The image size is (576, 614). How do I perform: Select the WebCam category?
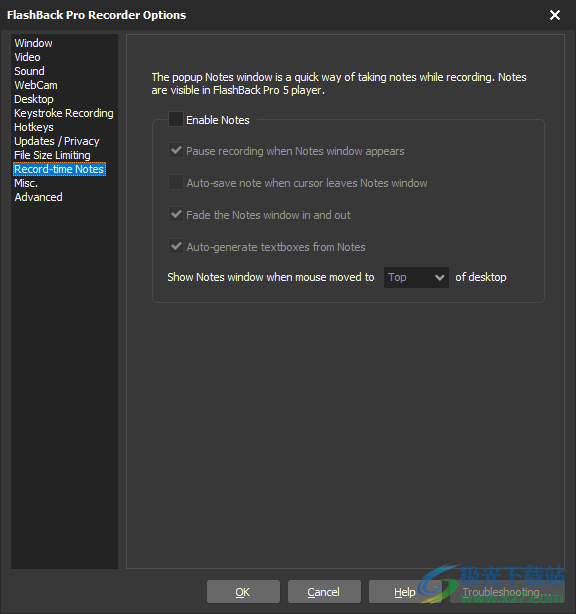(36, 85)
